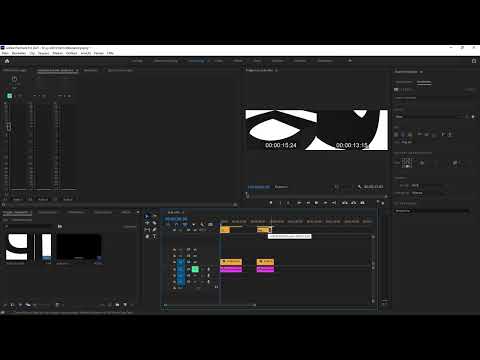Select the Selection arrow tool
This screenshot has height=360, width=480.
tap(147, 216)
